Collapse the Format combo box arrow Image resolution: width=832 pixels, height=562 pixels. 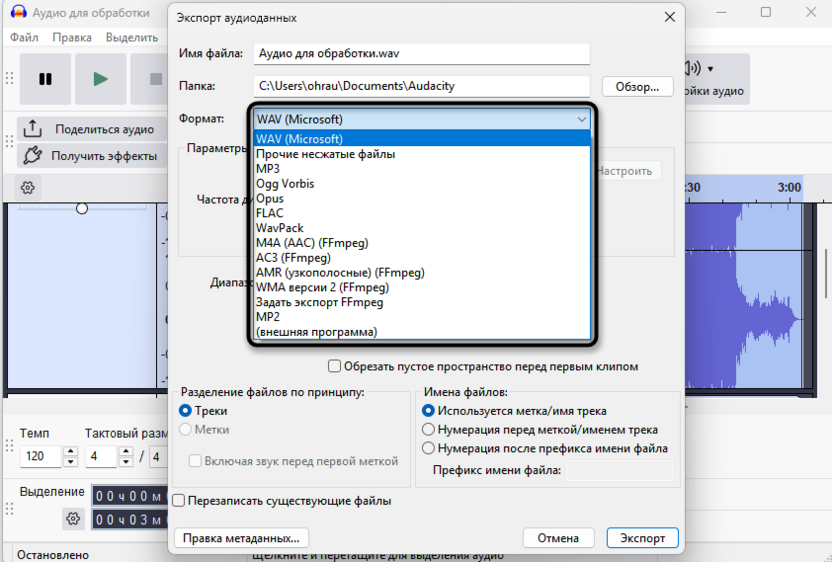click(582, 119)
